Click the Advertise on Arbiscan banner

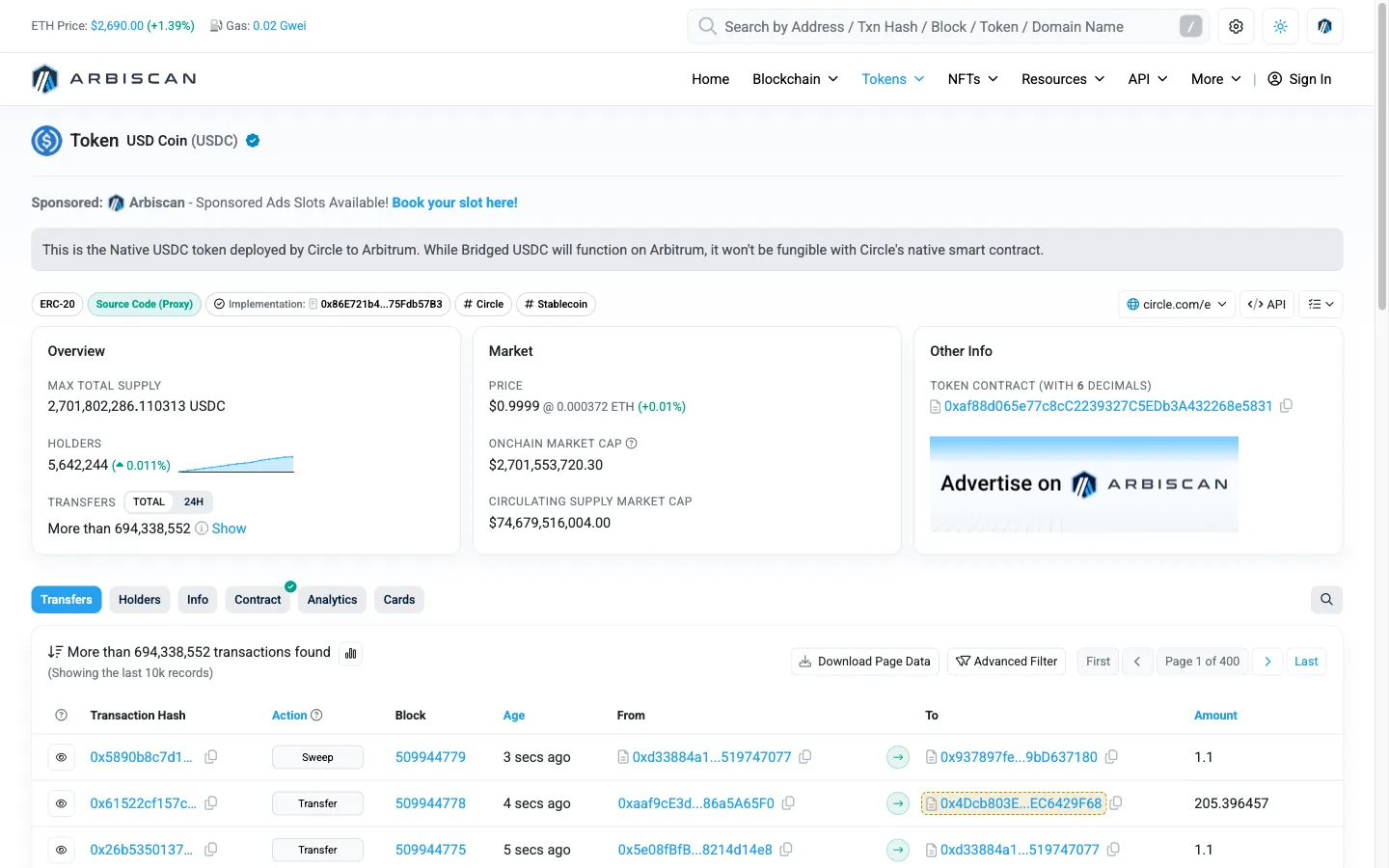tap(1084, 484)
